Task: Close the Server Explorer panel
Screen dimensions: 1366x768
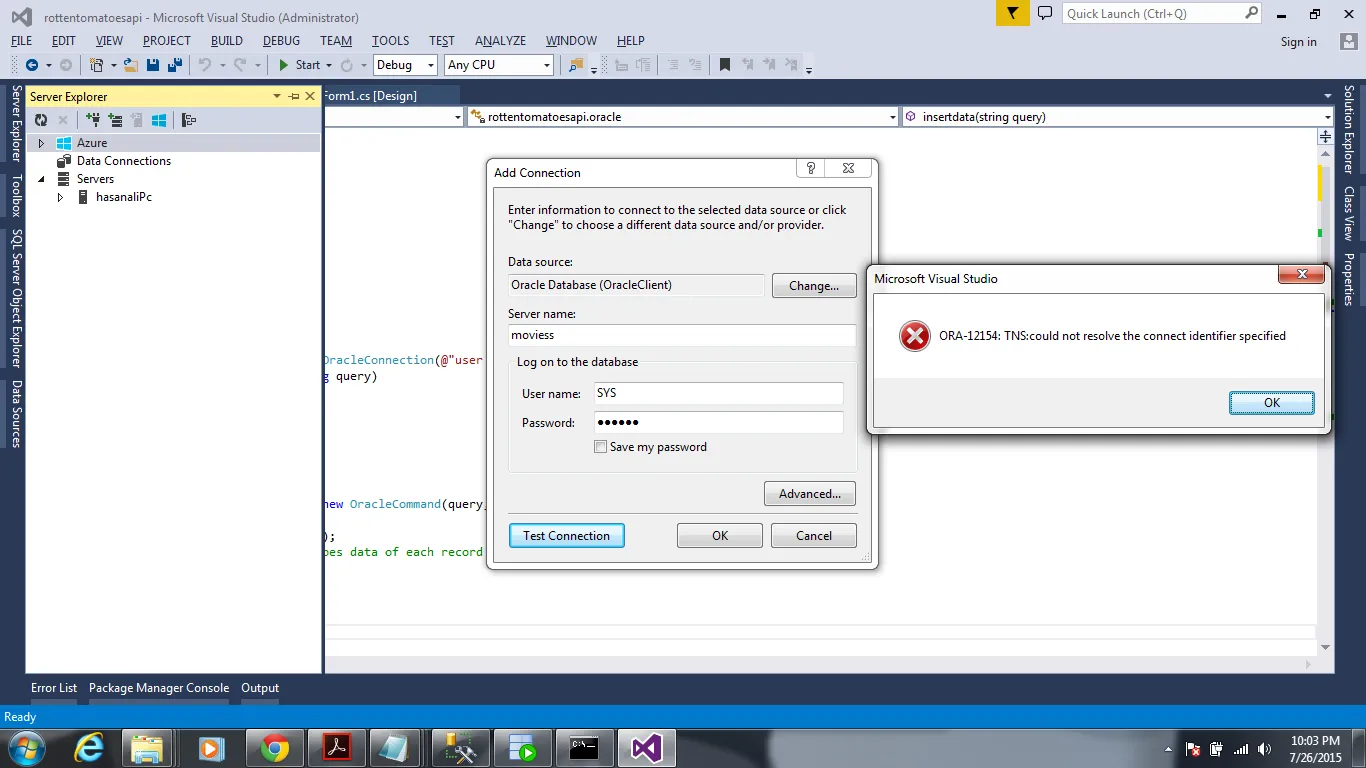Action: (x=310, y=96)
